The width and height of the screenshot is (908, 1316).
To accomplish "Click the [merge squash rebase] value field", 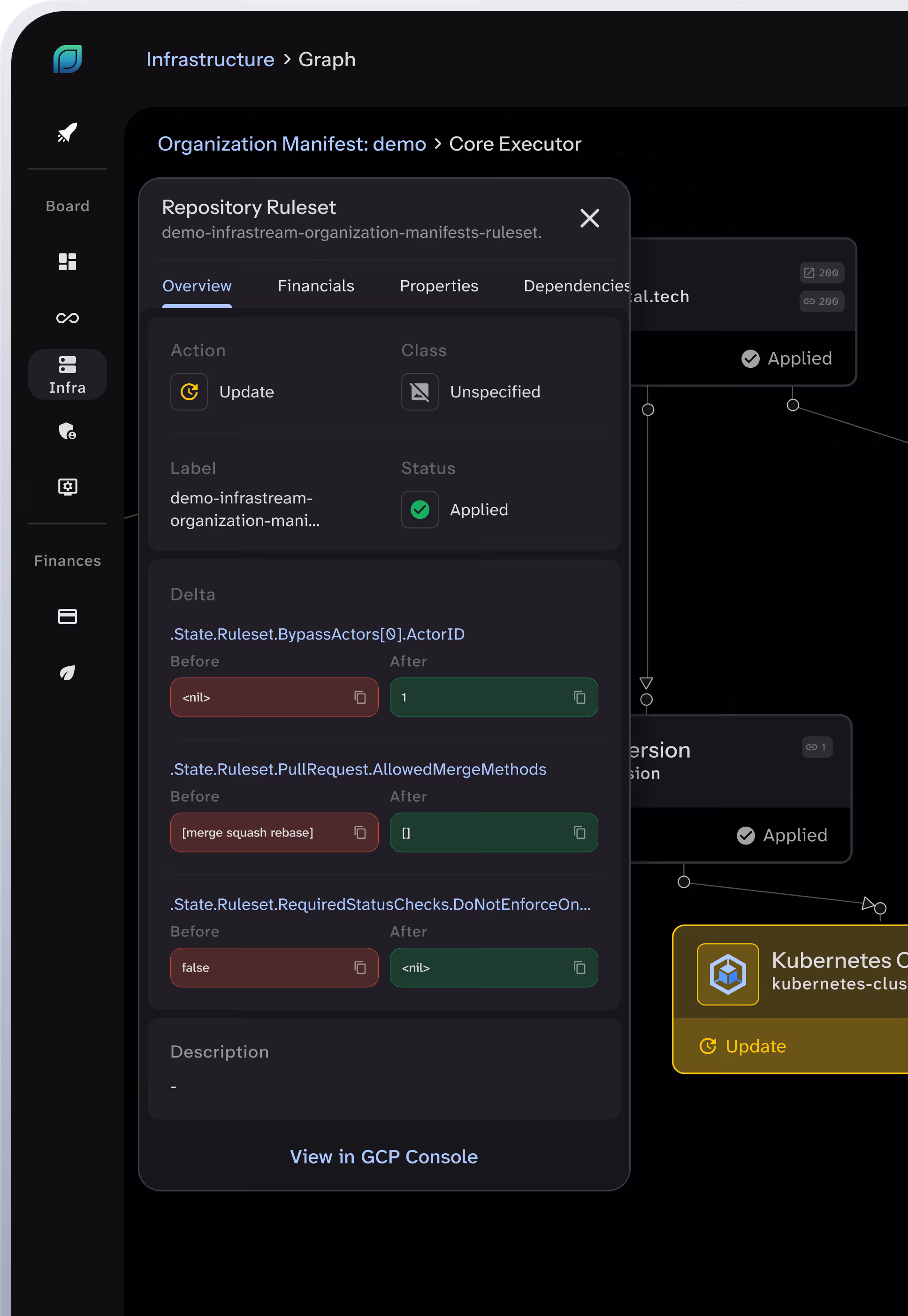I will tap(274, 833).
